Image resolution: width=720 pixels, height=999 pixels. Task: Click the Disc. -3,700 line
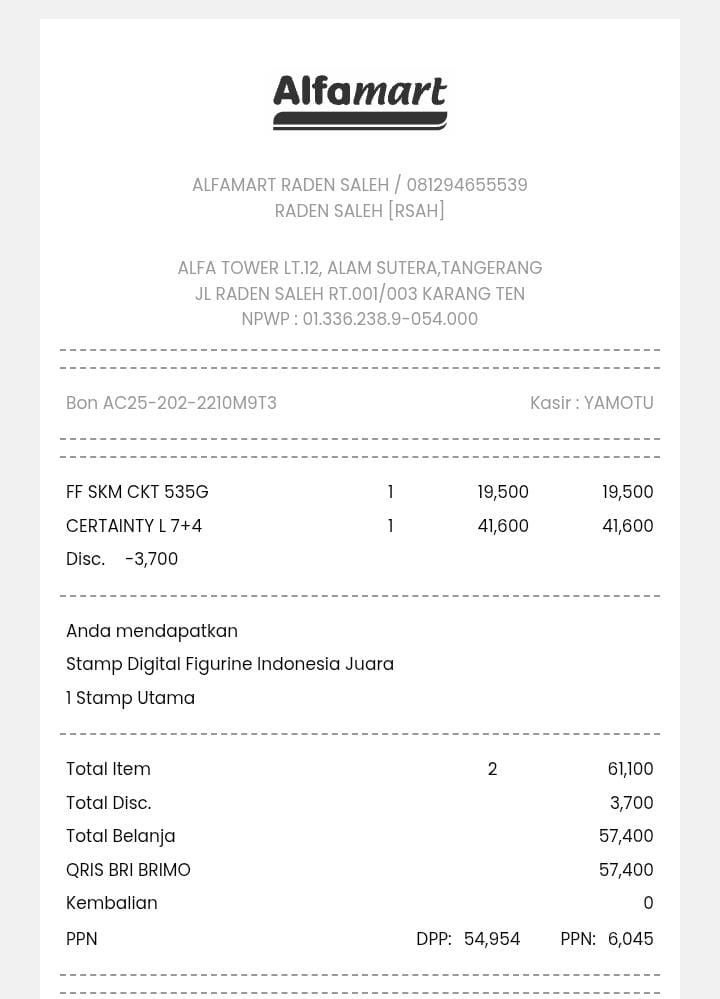click(x=122, y=559)
